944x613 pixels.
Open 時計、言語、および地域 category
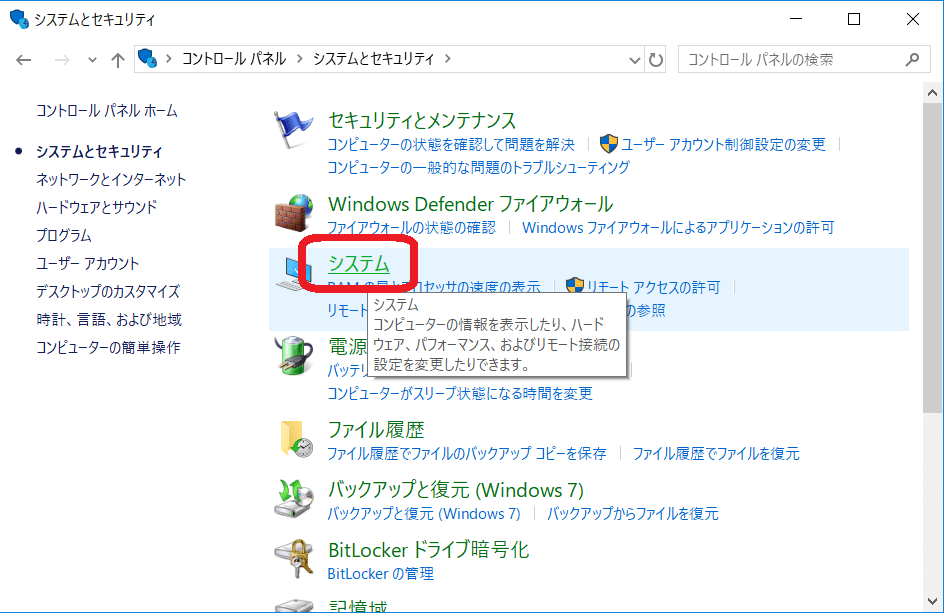click(x=109, y=320)
